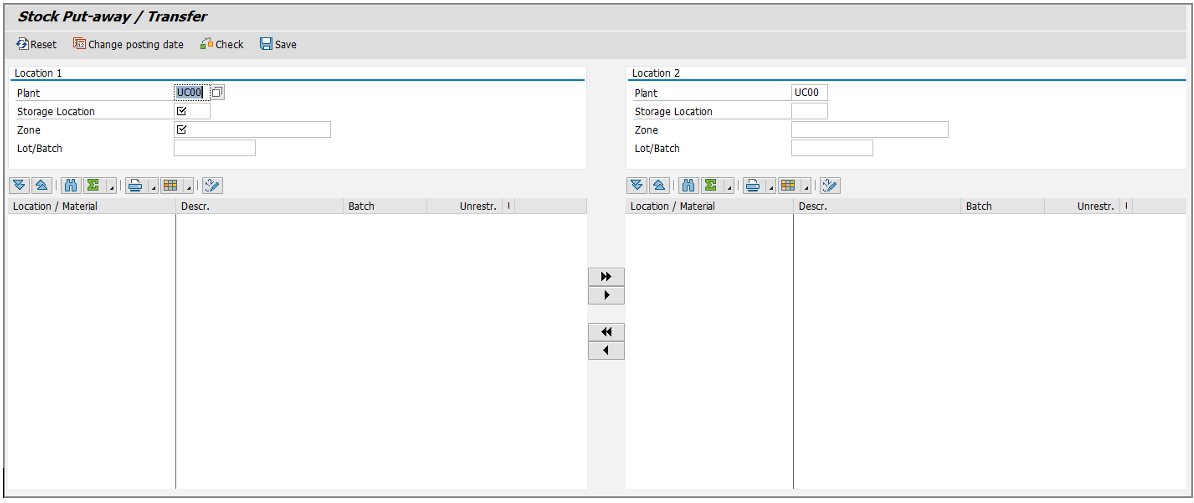
Task: Expand all nodes in Location 2 tree toolbar
Action: tap(637, 185)
